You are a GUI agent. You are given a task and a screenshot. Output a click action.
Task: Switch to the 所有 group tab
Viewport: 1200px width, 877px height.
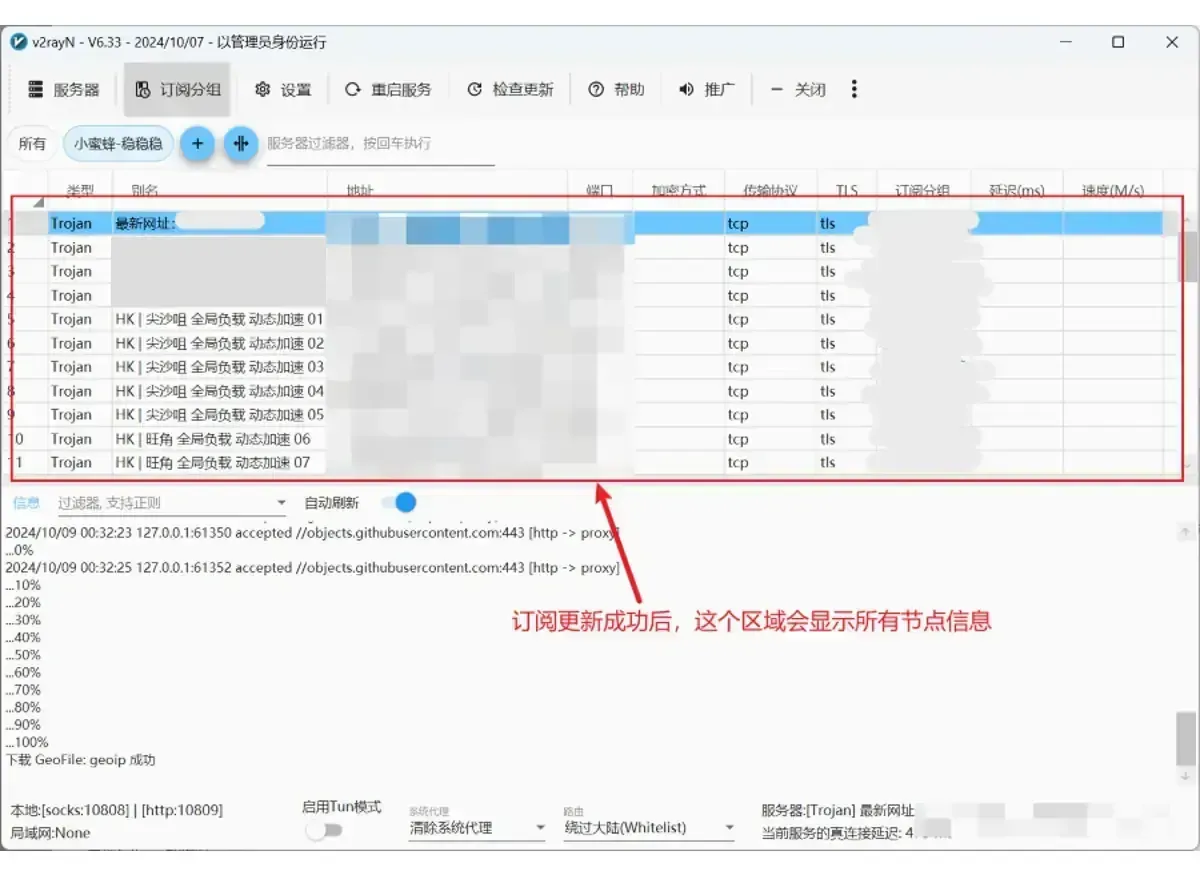32,144
